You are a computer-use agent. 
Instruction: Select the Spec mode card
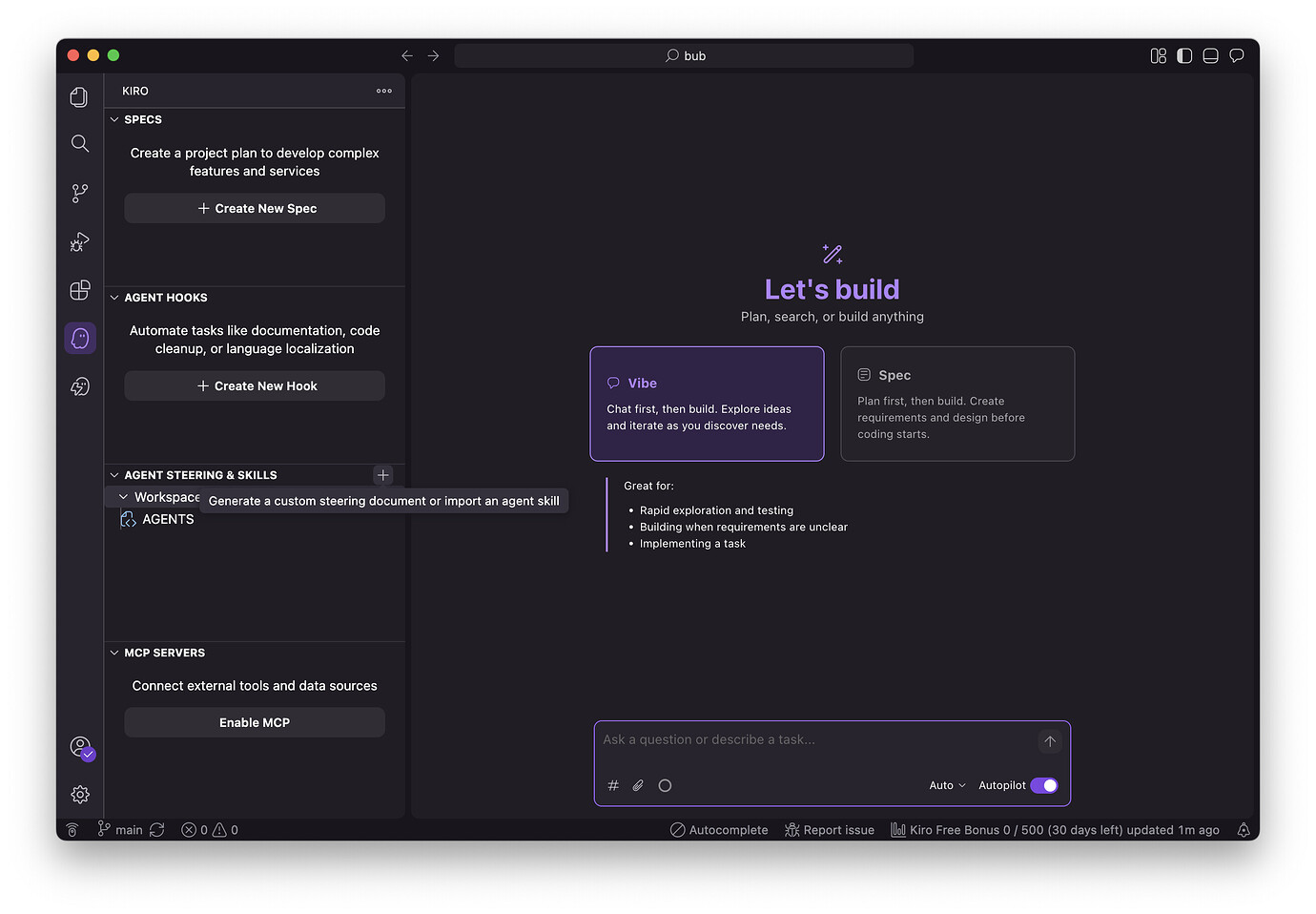coord(957,404)
